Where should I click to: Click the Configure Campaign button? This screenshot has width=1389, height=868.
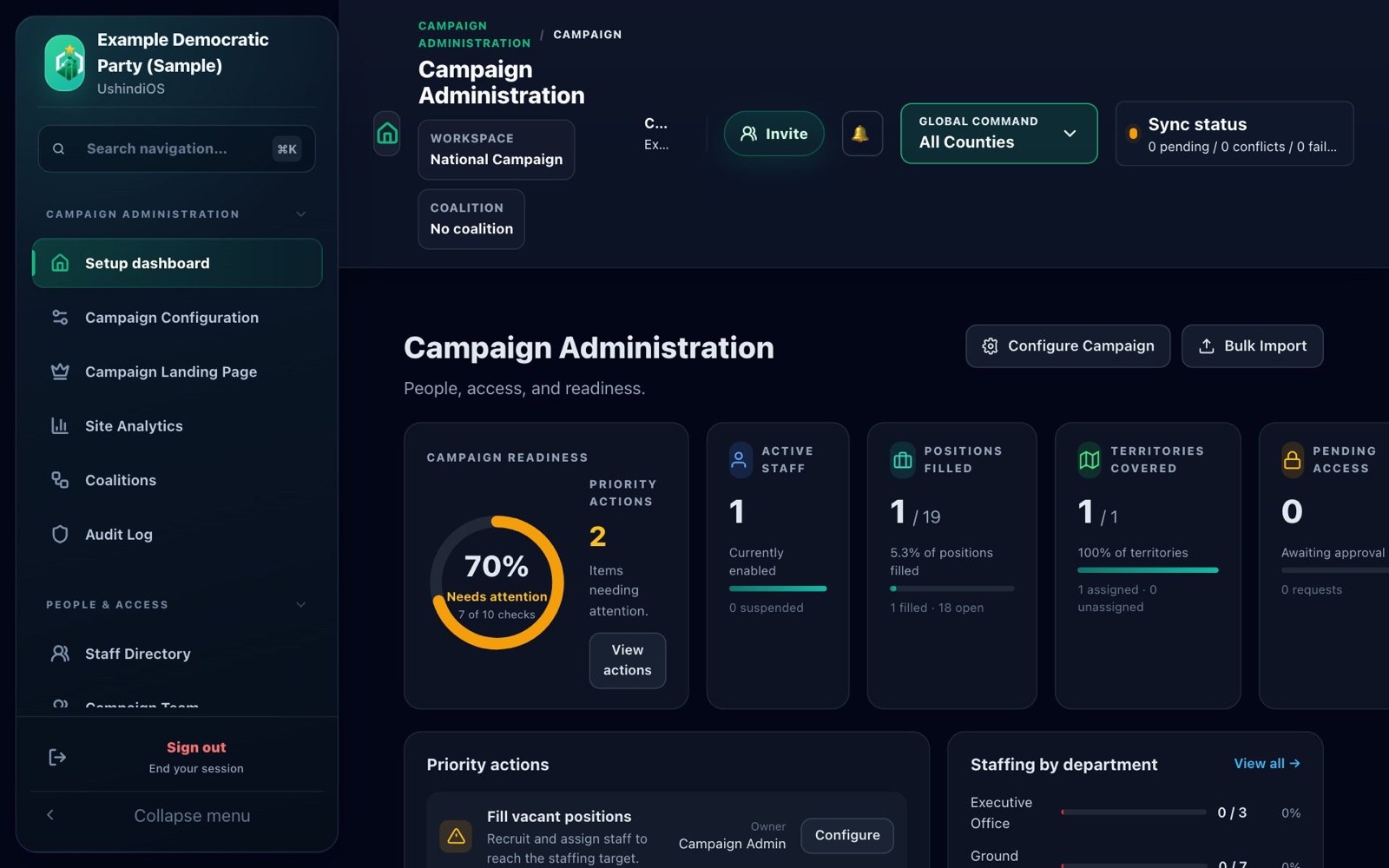(1068, 346)
